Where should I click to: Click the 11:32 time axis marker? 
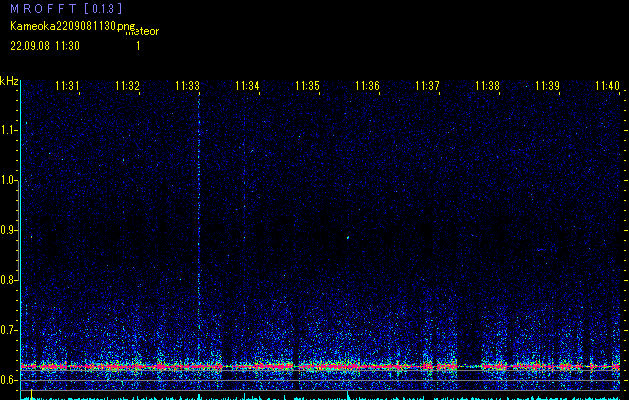(x=127, y=85)
